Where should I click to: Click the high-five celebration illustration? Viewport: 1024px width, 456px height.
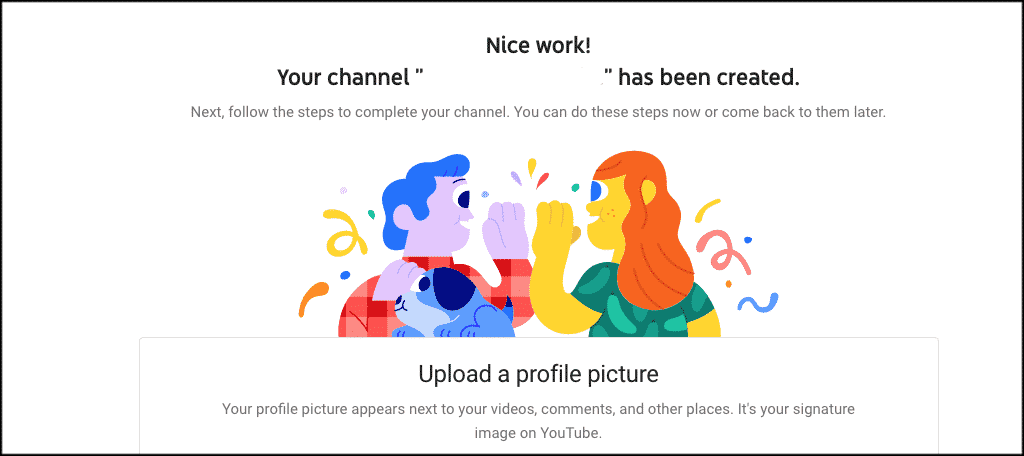[538, 244]
